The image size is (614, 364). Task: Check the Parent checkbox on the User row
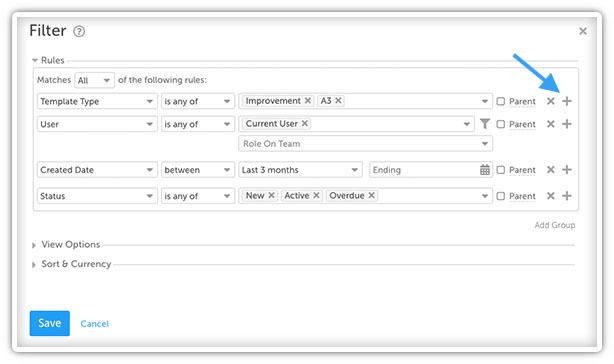[x=500, y=124]
